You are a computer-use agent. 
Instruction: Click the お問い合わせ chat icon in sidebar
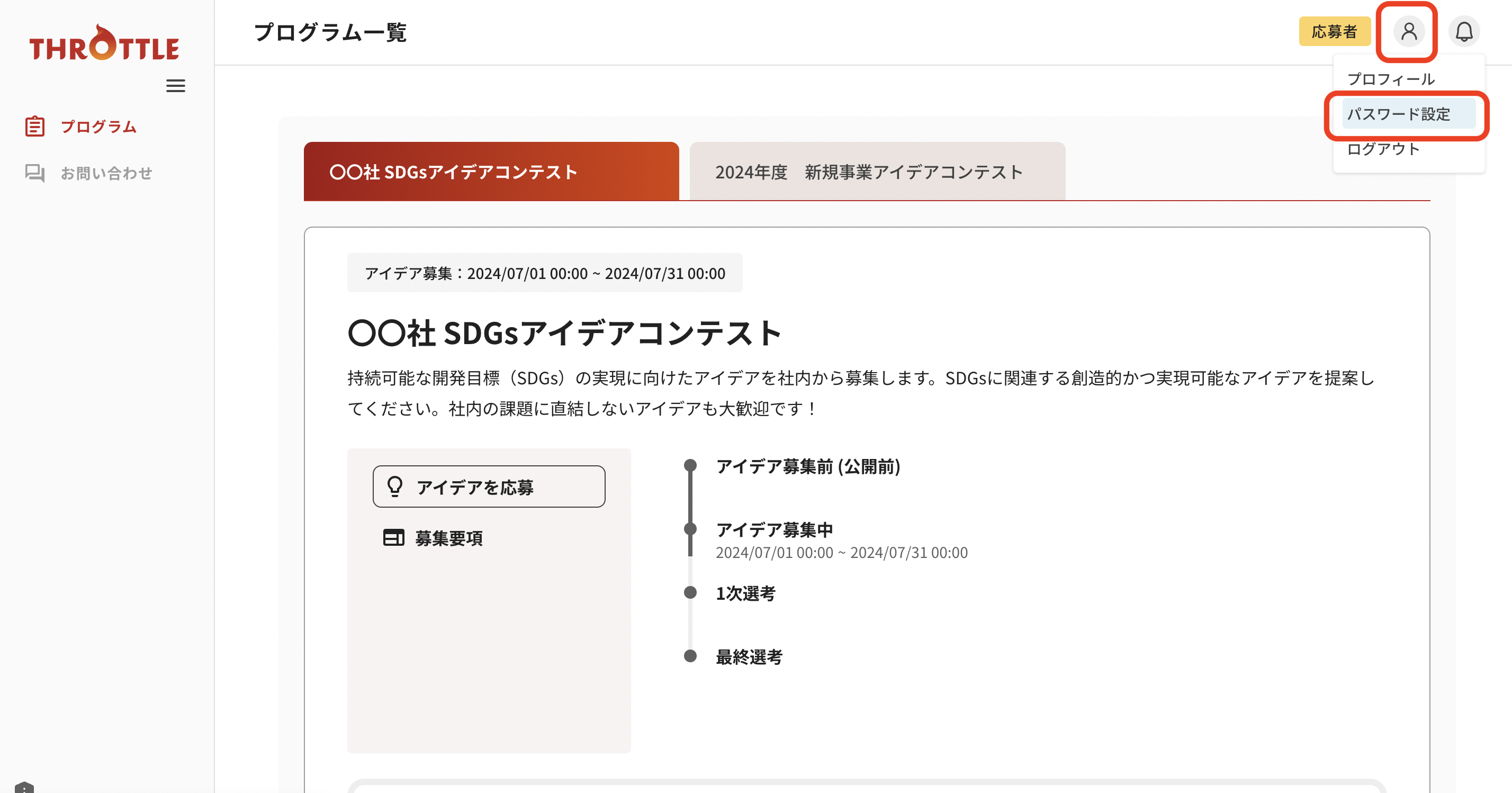pos(34,173)
